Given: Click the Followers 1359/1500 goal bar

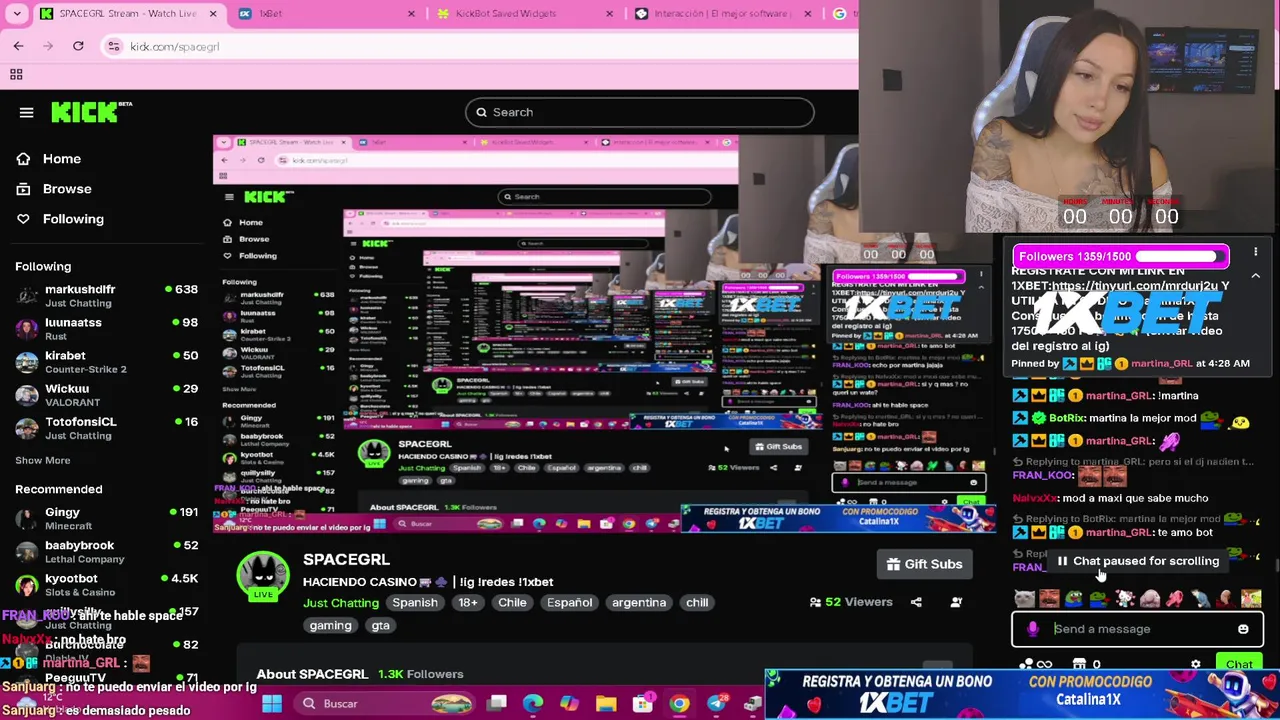Looking at the screenshot, I should [1121, 257].
